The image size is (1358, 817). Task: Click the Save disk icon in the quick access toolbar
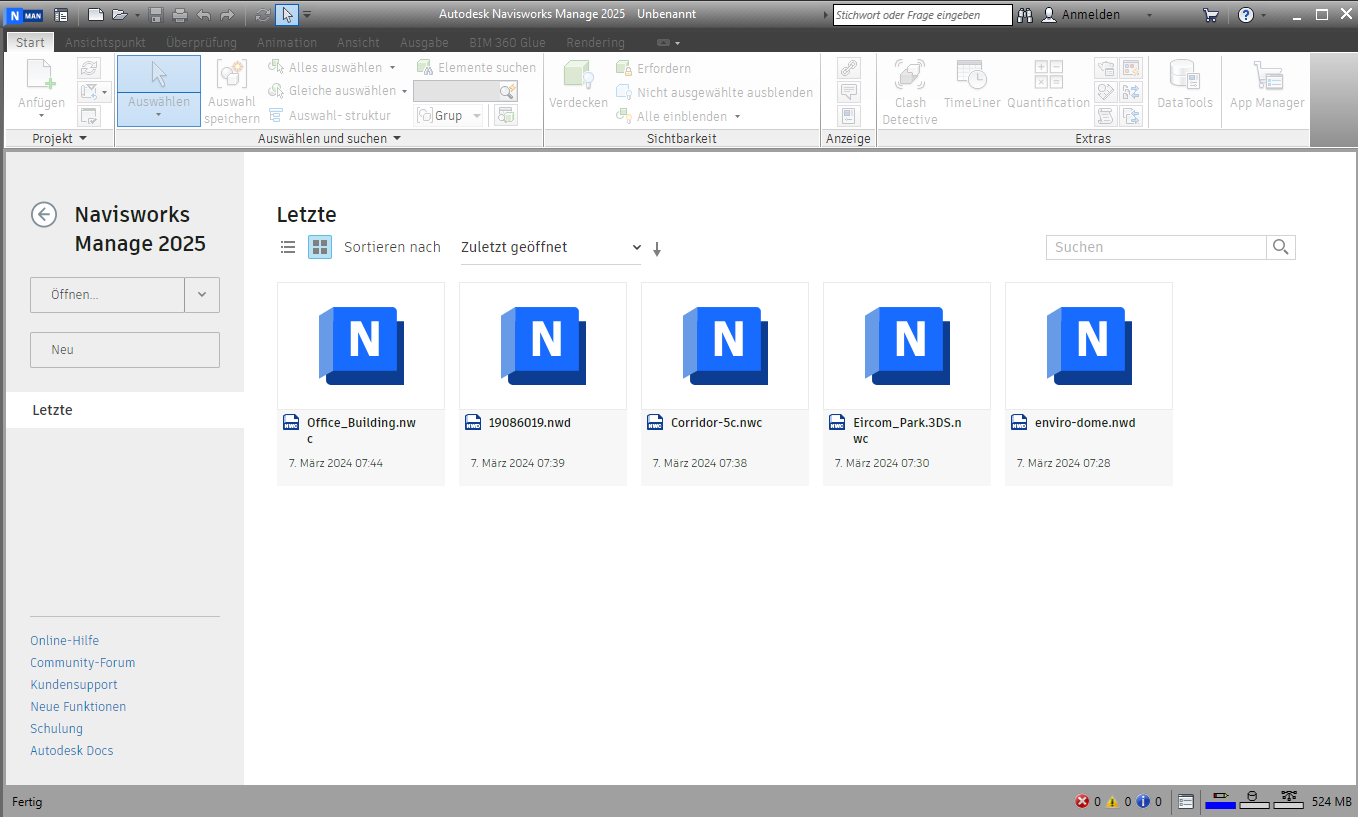pos(156,15)
